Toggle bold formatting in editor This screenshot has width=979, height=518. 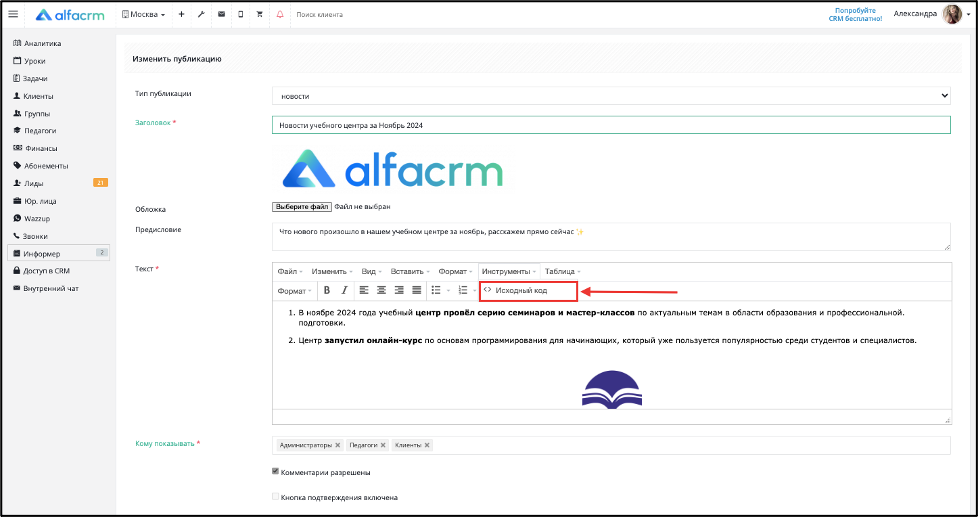(x=327, y=290)
